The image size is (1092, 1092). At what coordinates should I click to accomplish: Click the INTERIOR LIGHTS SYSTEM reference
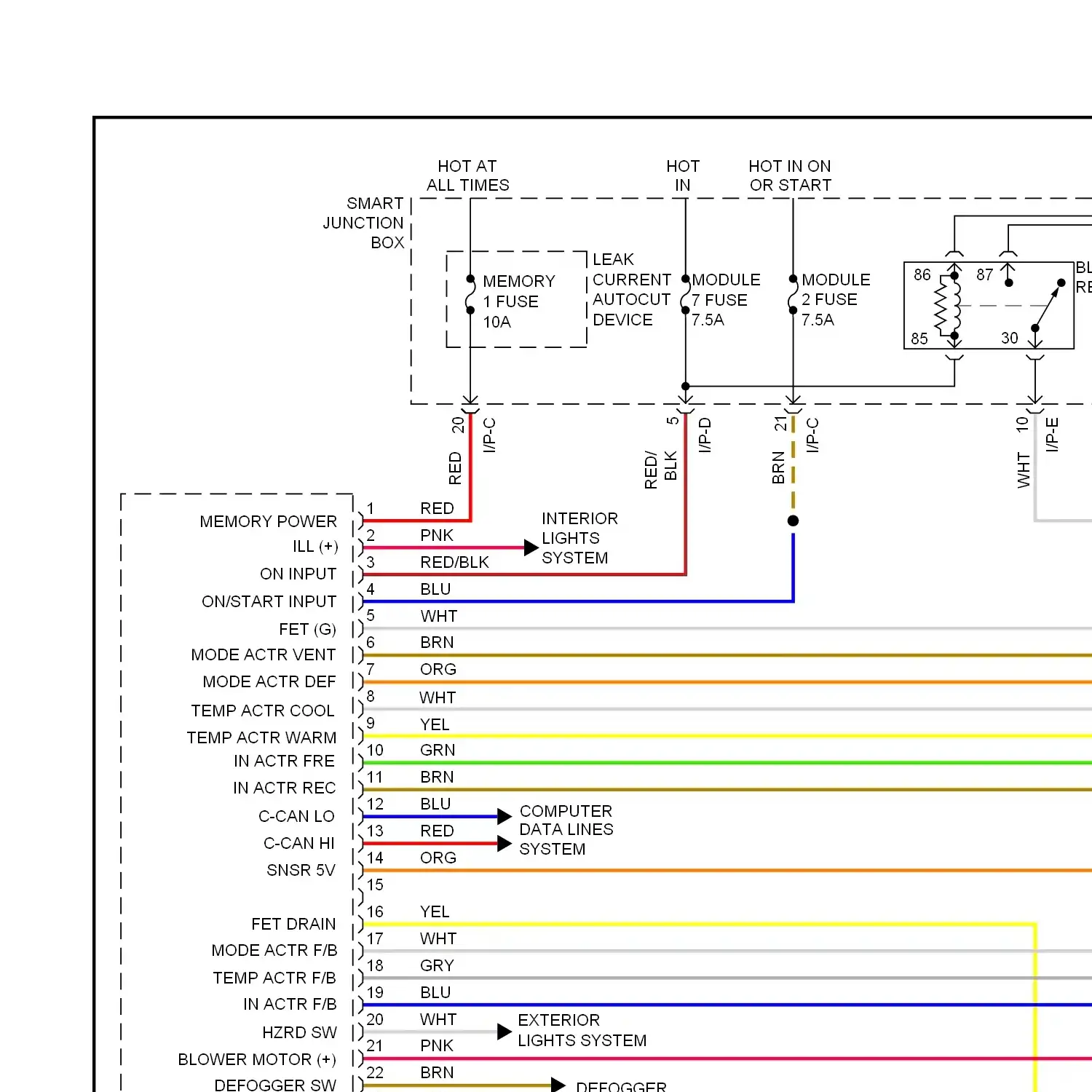pos(579,538)
